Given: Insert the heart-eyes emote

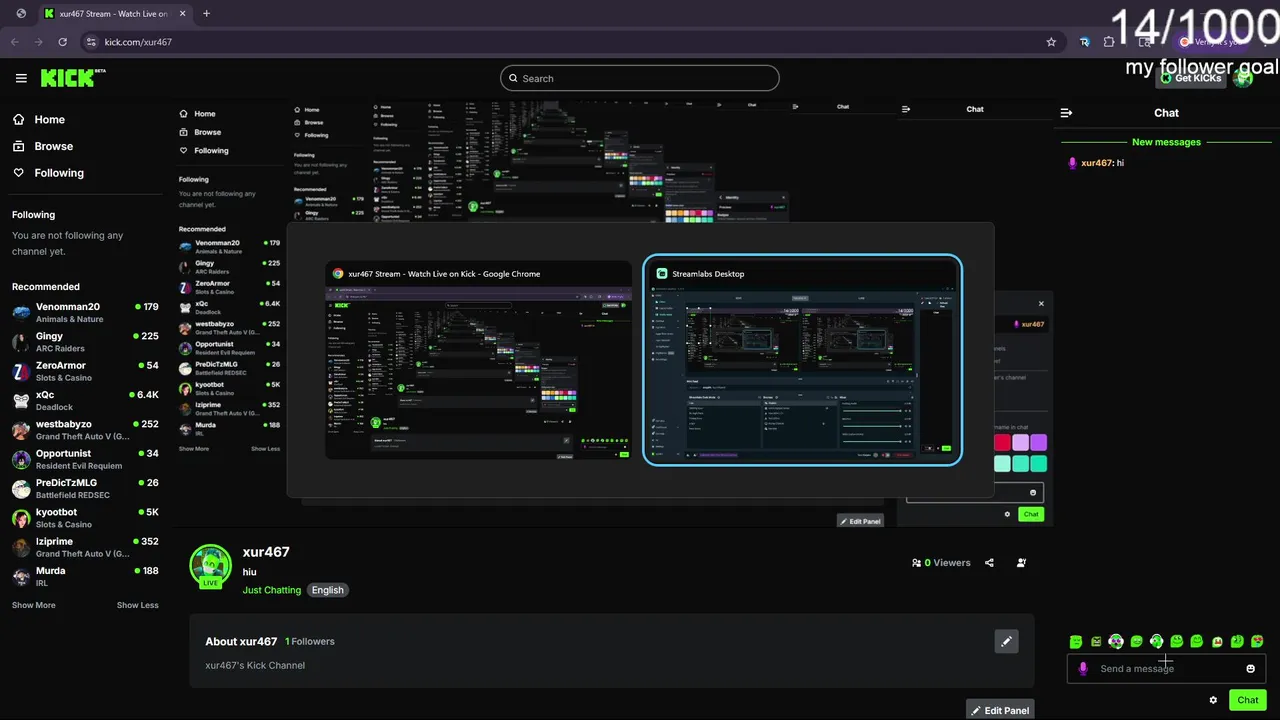Looking at the screenshot, I should pos(1257,642).
